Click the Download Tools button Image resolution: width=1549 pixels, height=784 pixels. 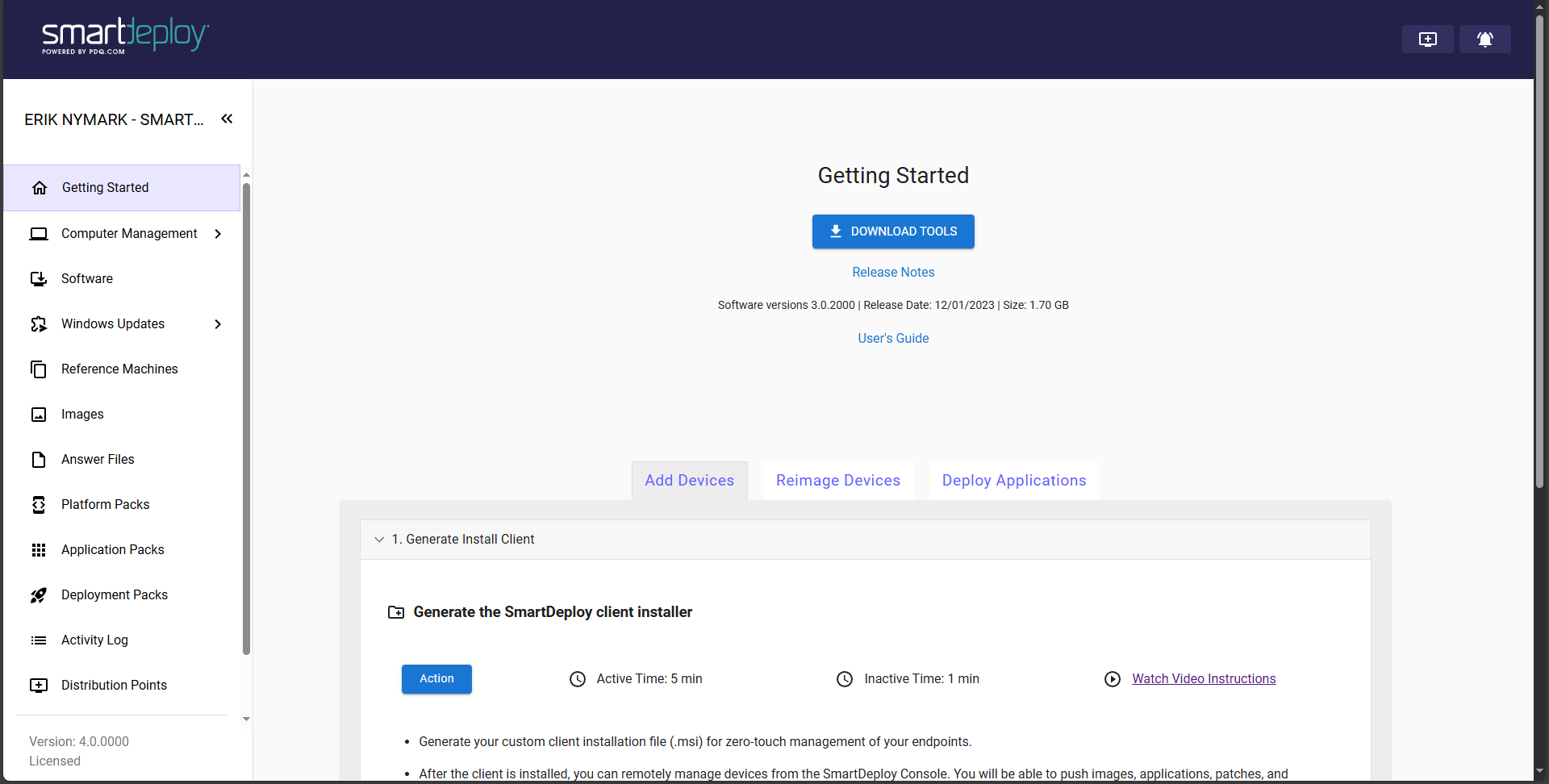pyautogui.click(x=892, y=231)
